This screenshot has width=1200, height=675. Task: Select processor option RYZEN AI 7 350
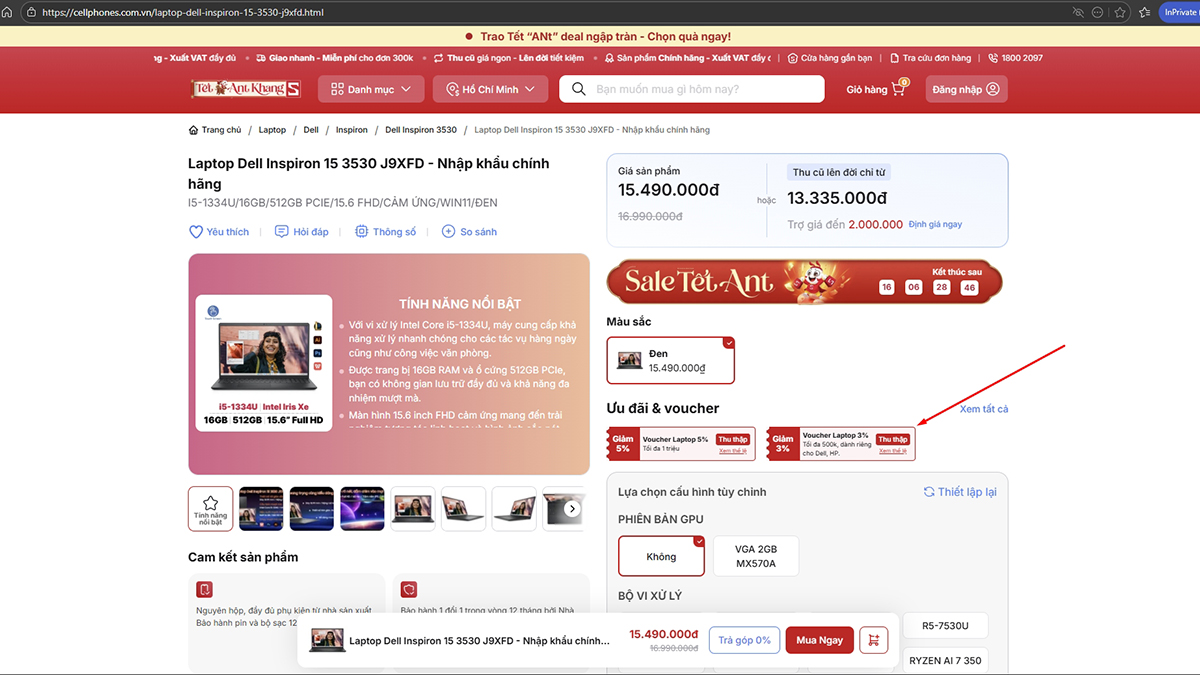pos(945,660)
